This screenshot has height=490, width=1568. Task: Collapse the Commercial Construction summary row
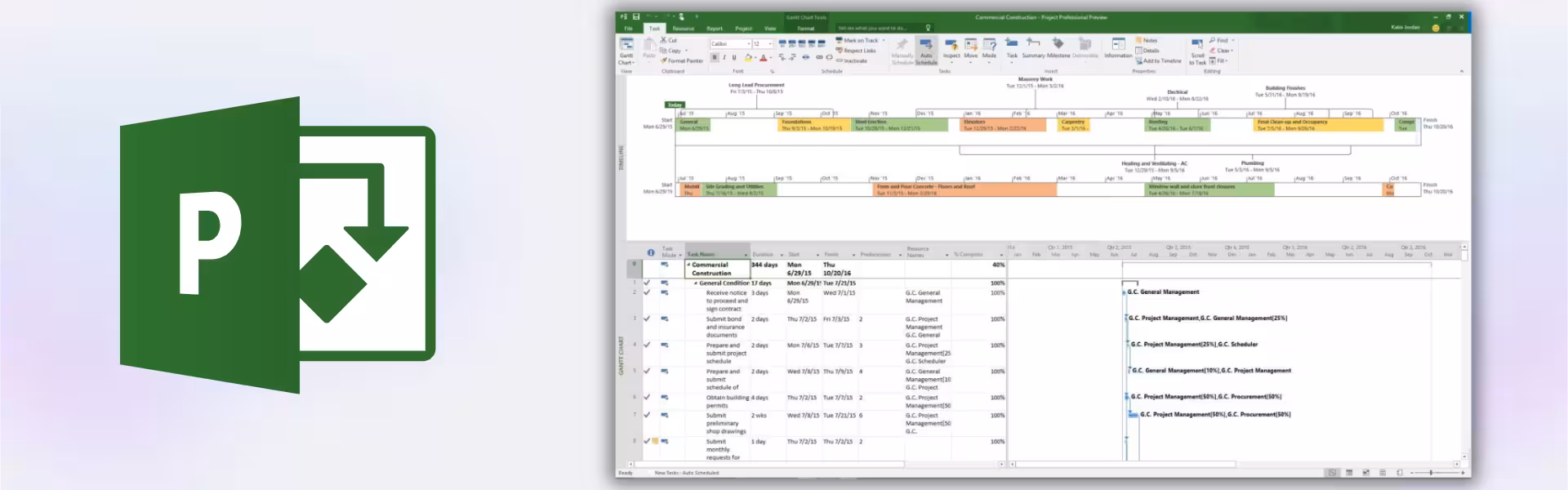[688, 265]
